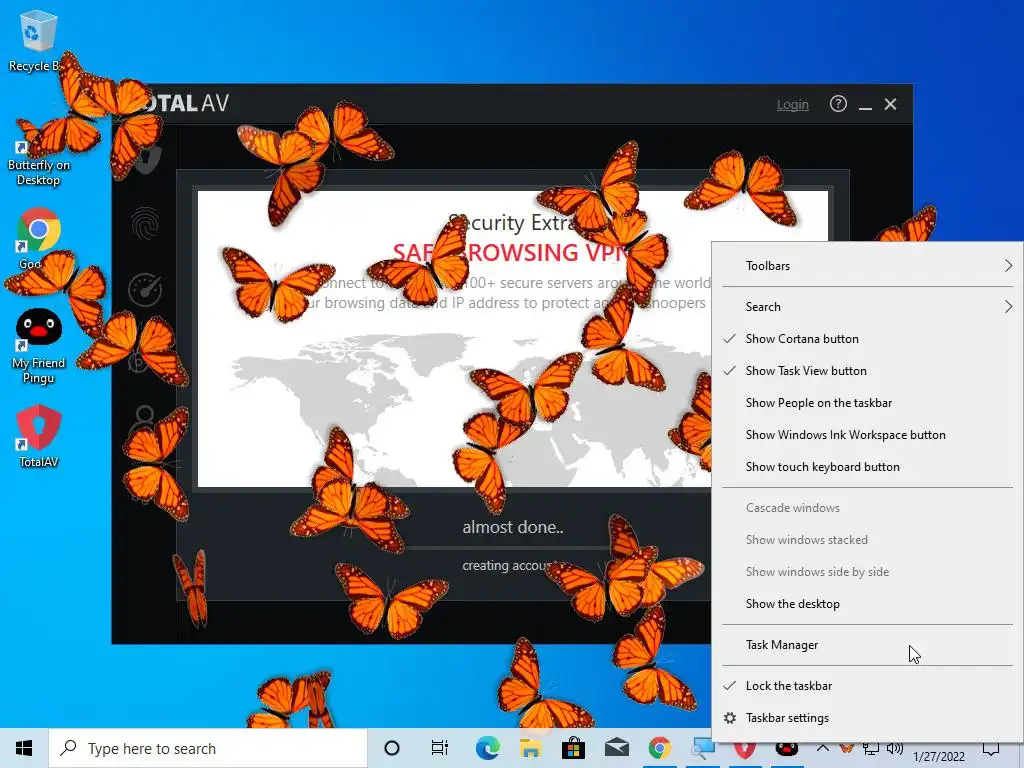Enable Show People on the taskbar
This screenshot has width=1024, height=768.
(x=867, y=403)
